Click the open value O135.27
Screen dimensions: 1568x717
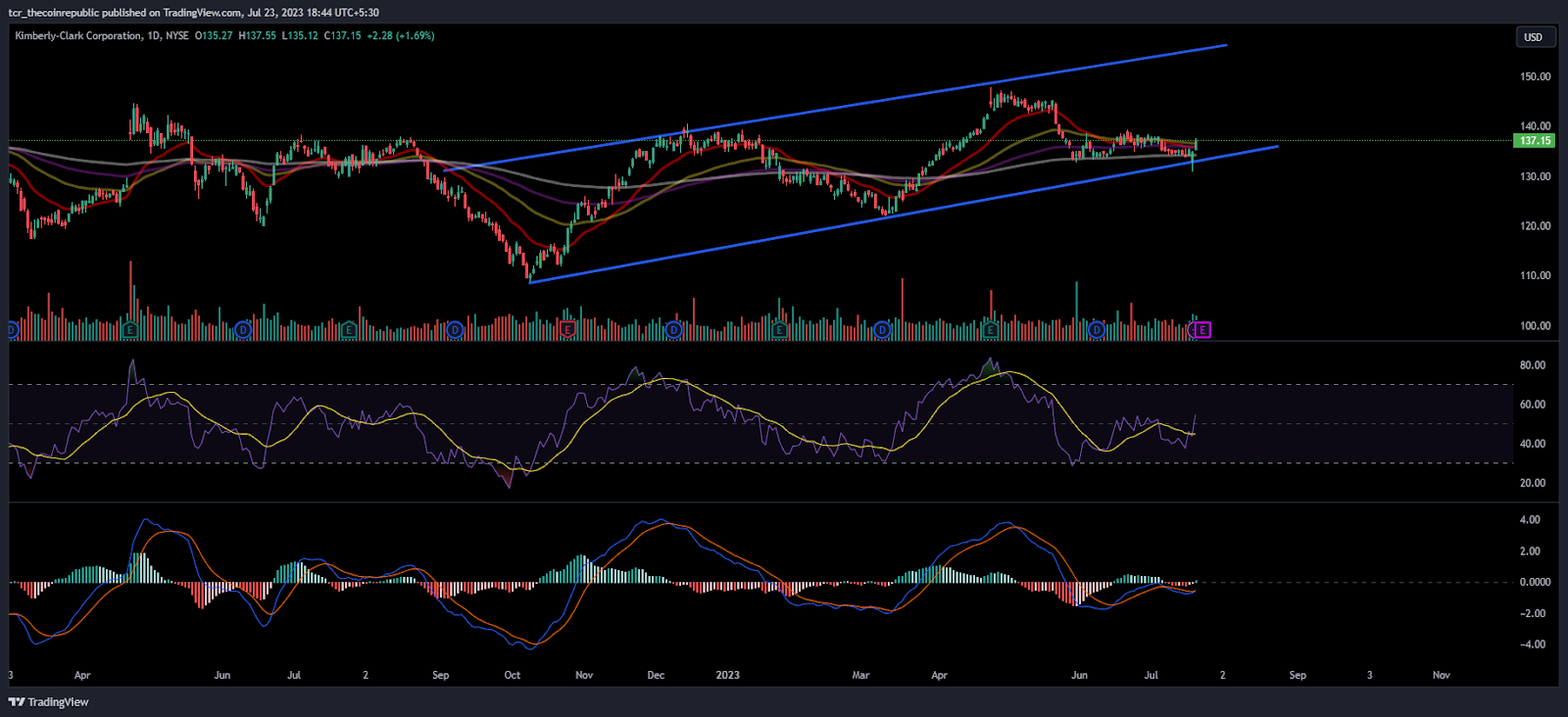[x=214, y=35]
